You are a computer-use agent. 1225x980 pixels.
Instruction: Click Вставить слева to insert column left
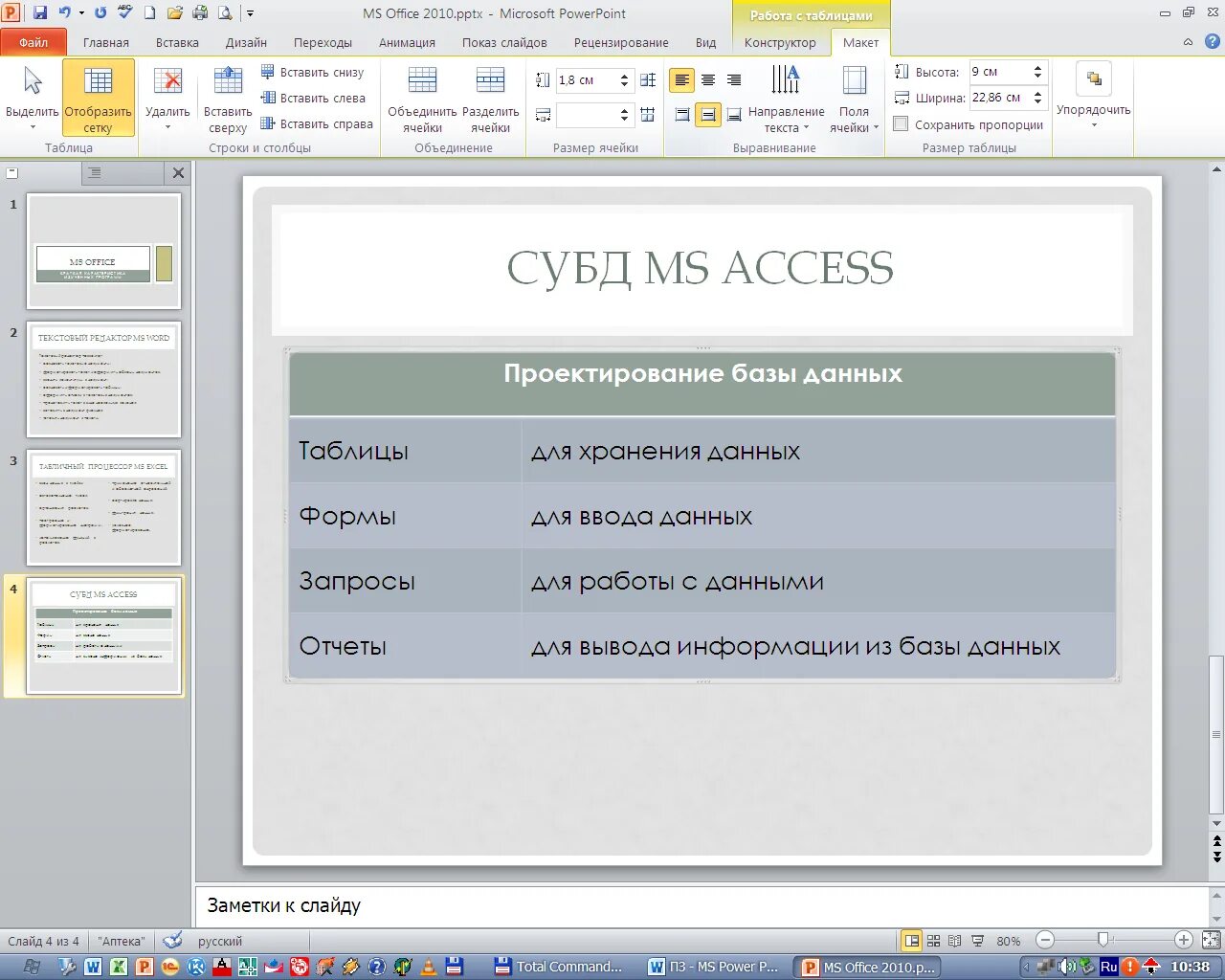(x=313, y=98)
